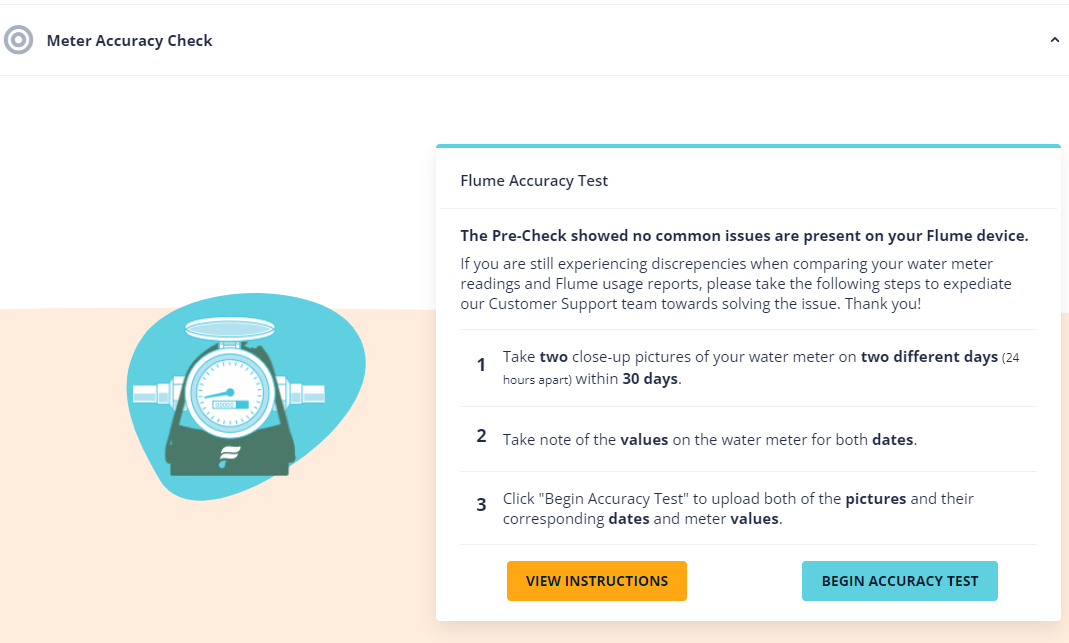Select the Meter Accuracy Check header title
Viewport: 1069px width, 643px height.
point(130,41)
